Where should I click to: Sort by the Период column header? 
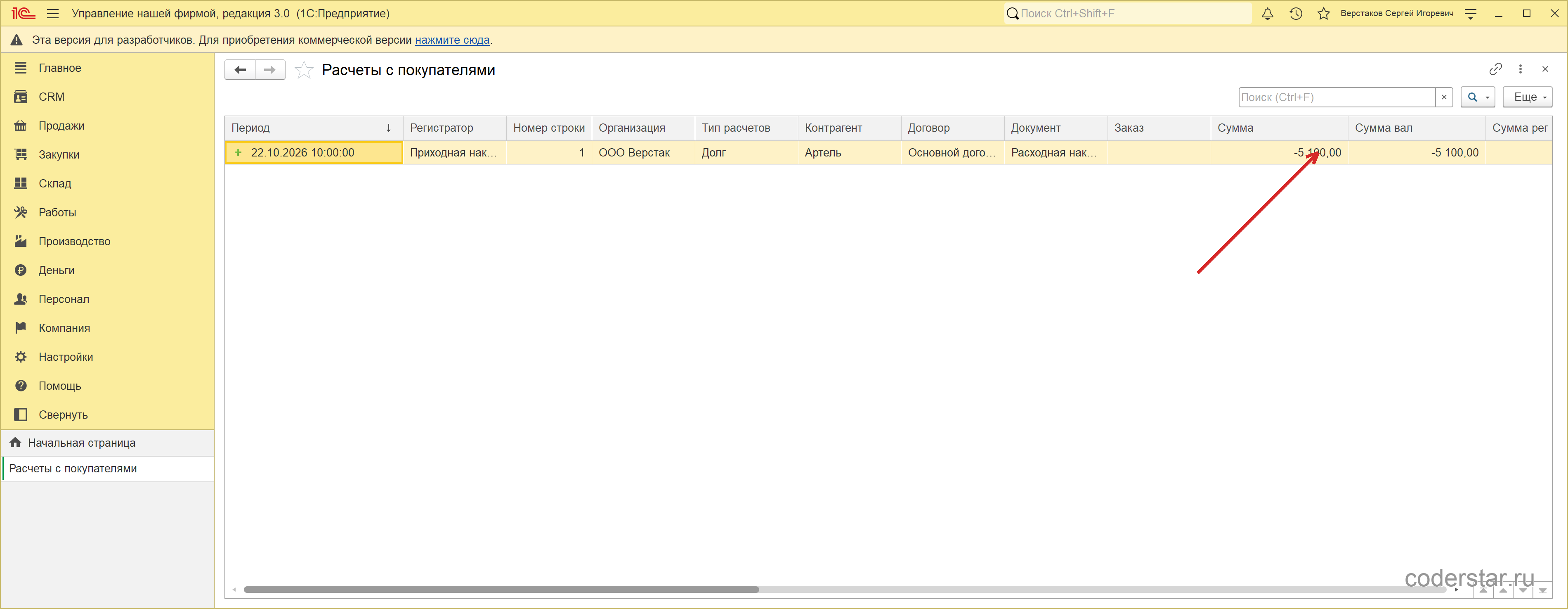tap(314, 128)
